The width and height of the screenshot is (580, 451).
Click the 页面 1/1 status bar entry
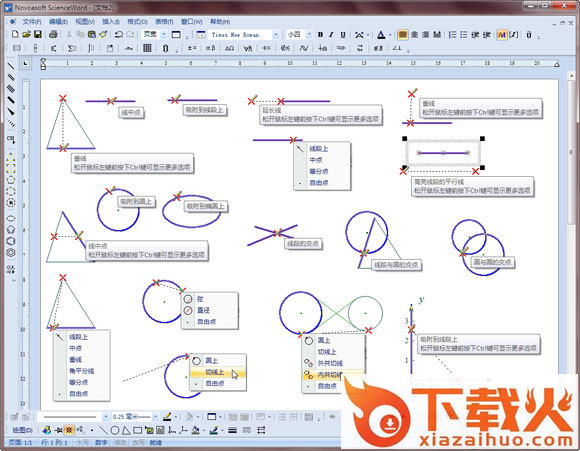click(20, 442)
